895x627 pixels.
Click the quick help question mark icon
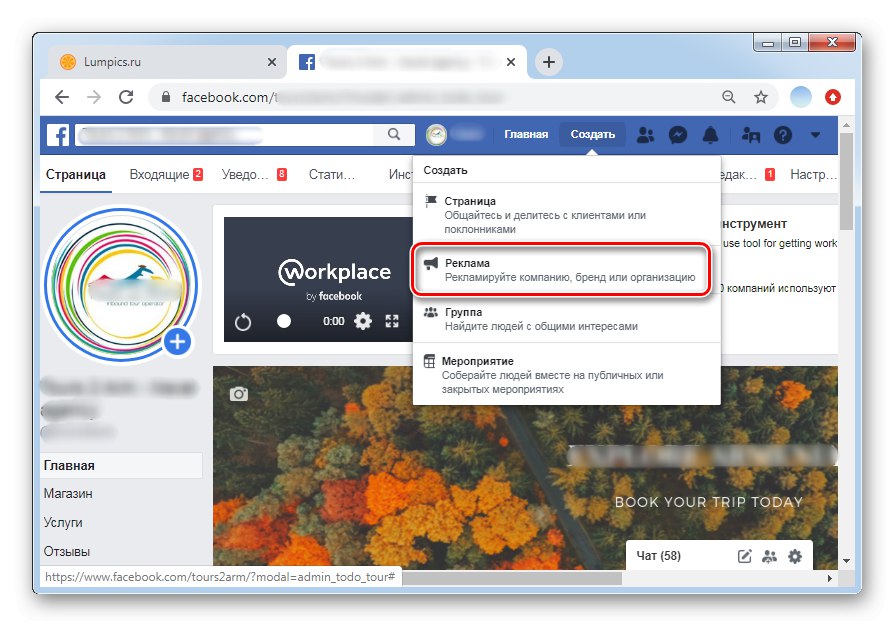tap(783, 135)
